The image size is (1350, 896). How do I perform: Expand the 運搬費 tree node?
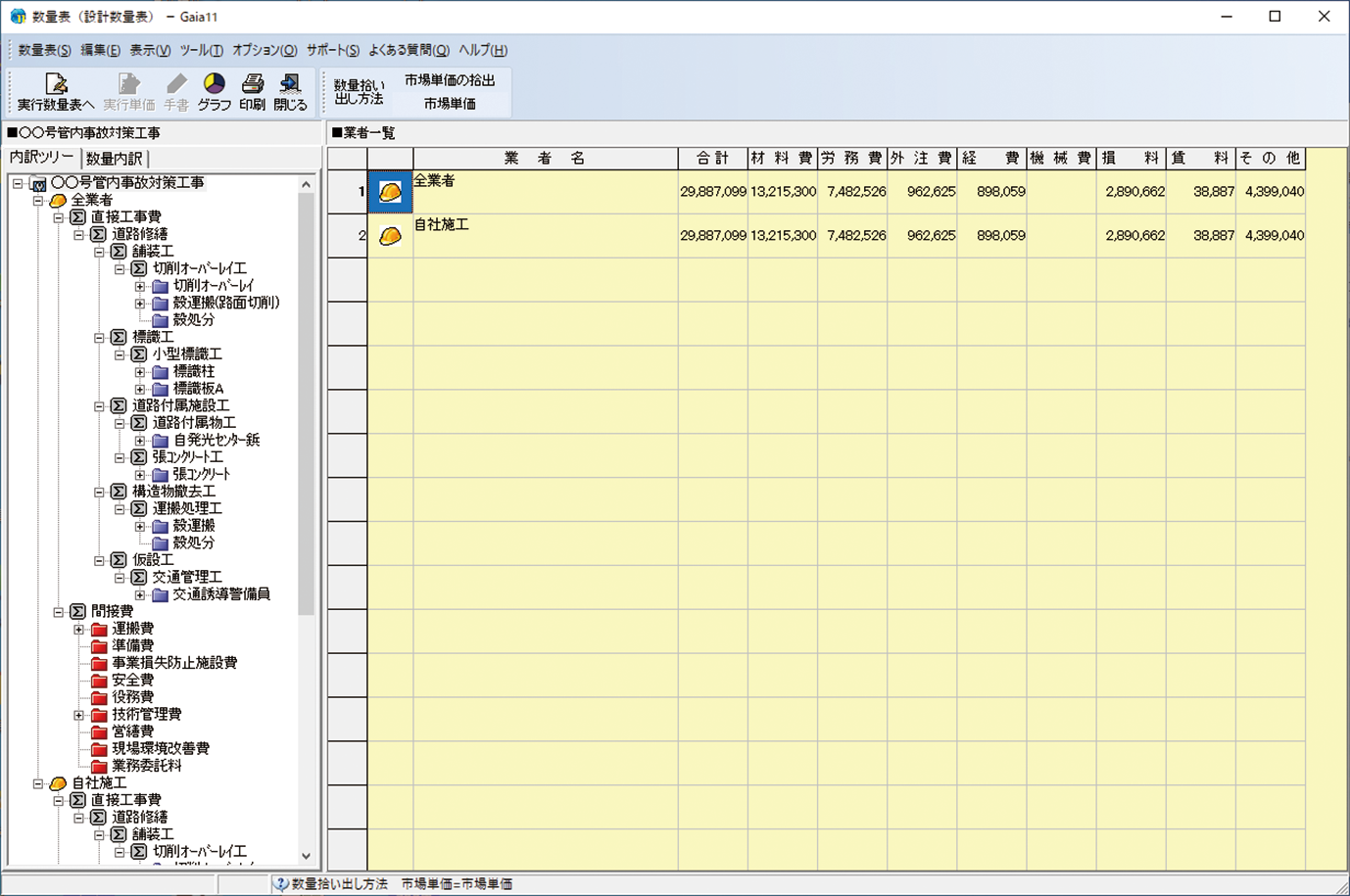click(x=79, y=629)
